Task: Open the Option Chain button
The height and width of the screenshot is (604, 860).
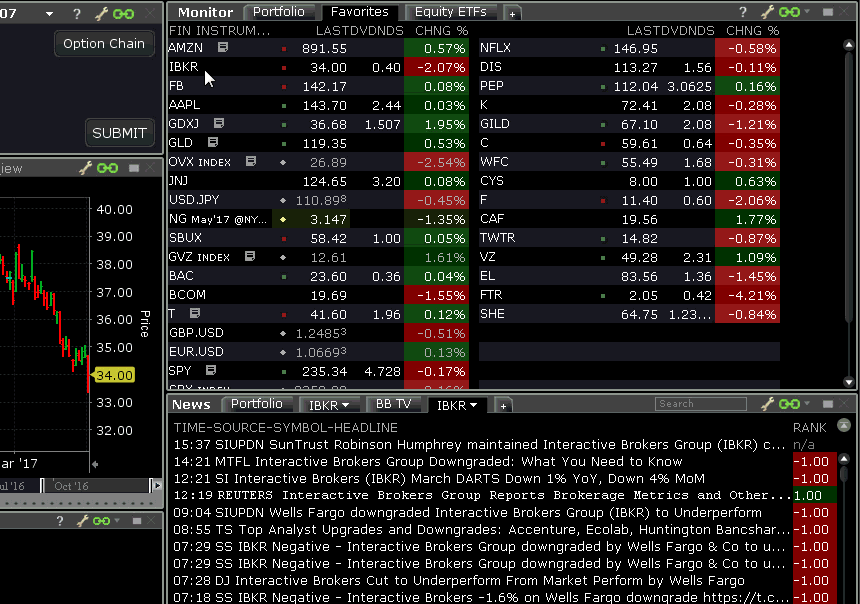Action: pyautogui.click(x=104, y=44)
